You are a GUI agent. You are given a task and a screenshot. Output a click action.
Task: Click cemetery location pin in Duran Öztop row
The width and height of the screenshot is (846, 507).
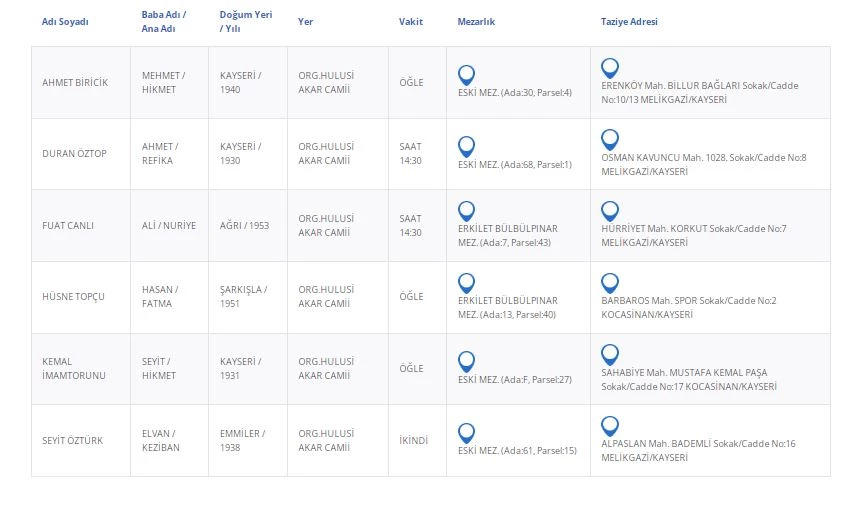(x=466, y=146)
